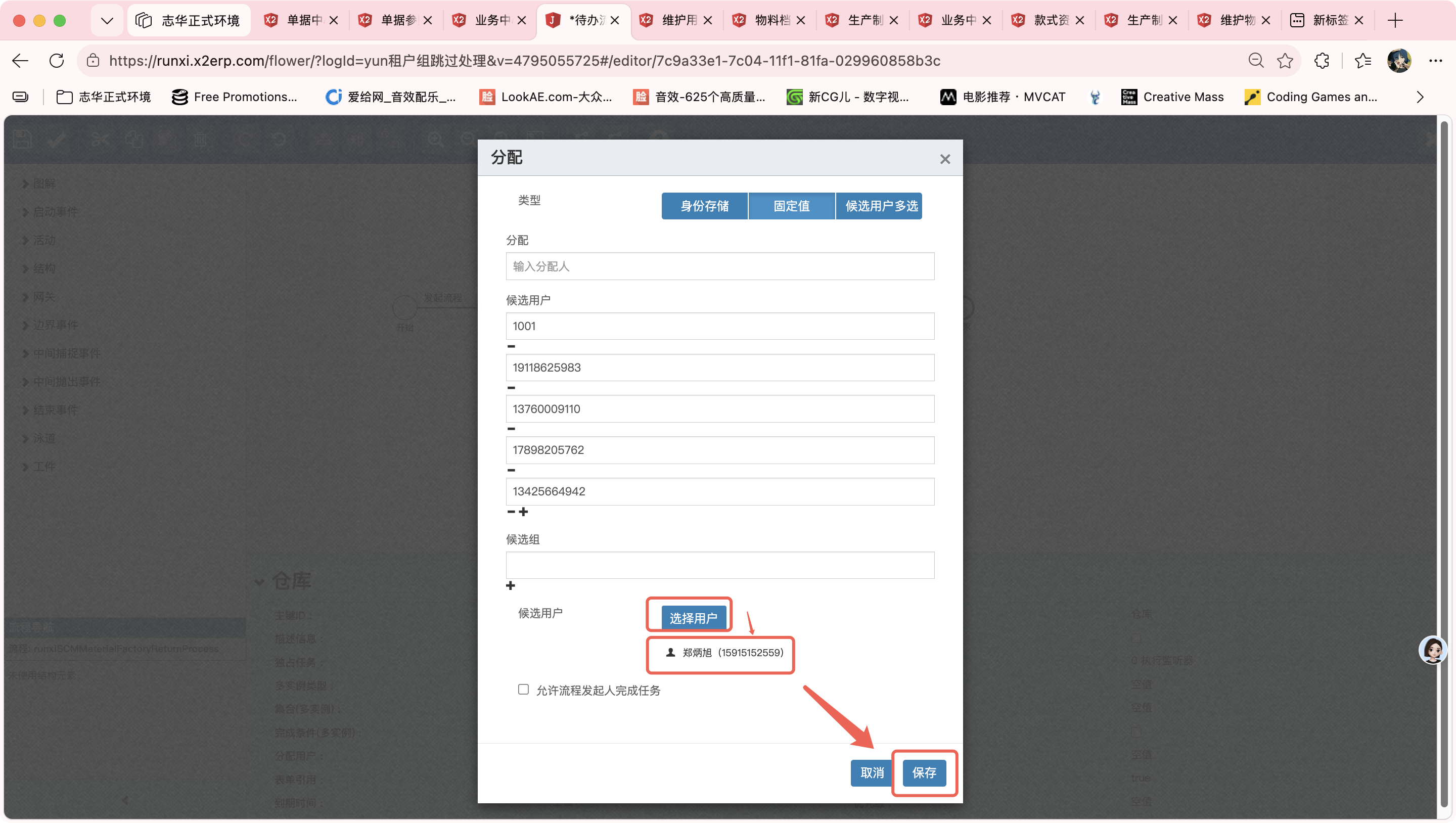The image size is (1456, 823).
Task: Click the 输入分配人 input field
Action: [x=719, y=266]
